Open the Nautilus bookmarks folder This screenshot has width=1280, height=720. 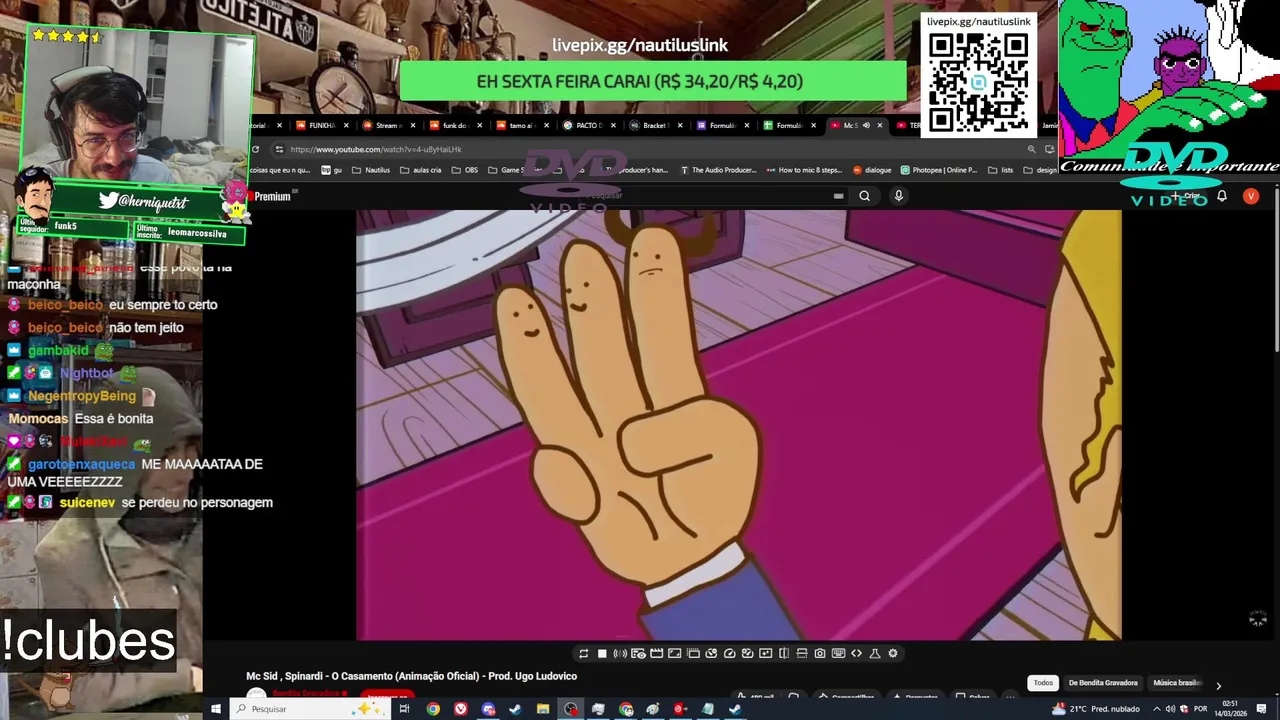(x=371, y=170)
